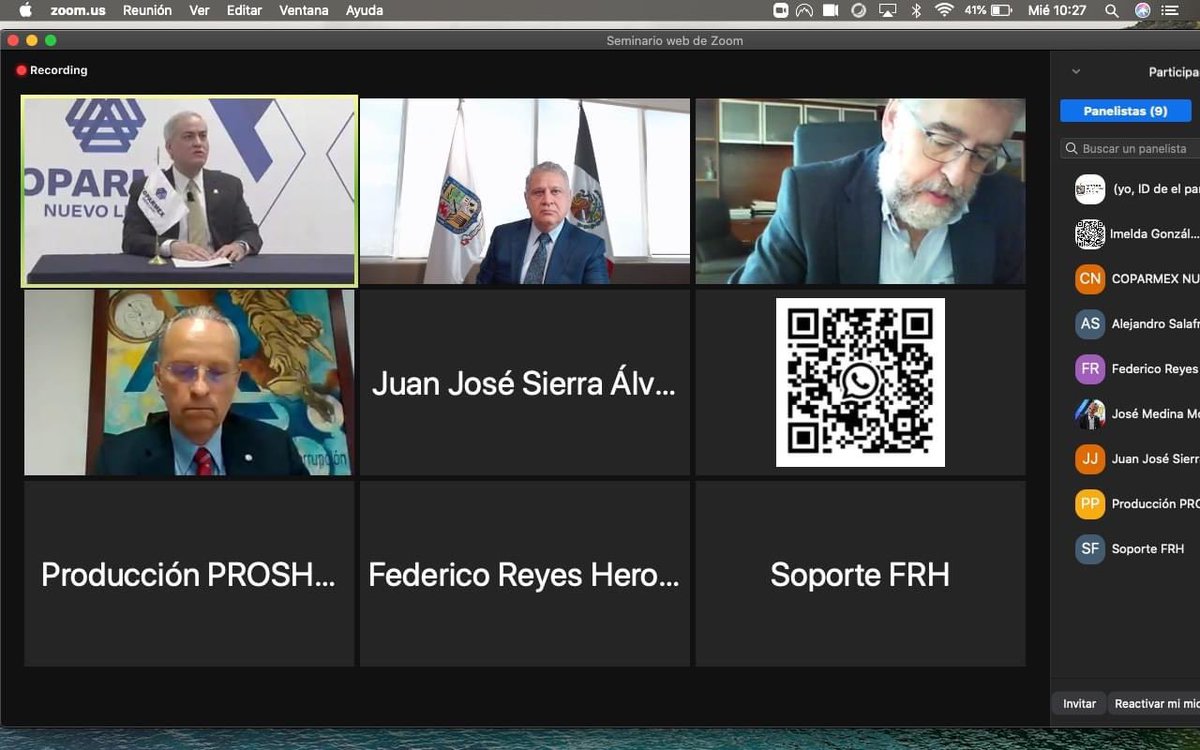Image resolution: width=1200 pixels, height=750 pixels.
Task: Open the Apple menu
Action: 25,10
